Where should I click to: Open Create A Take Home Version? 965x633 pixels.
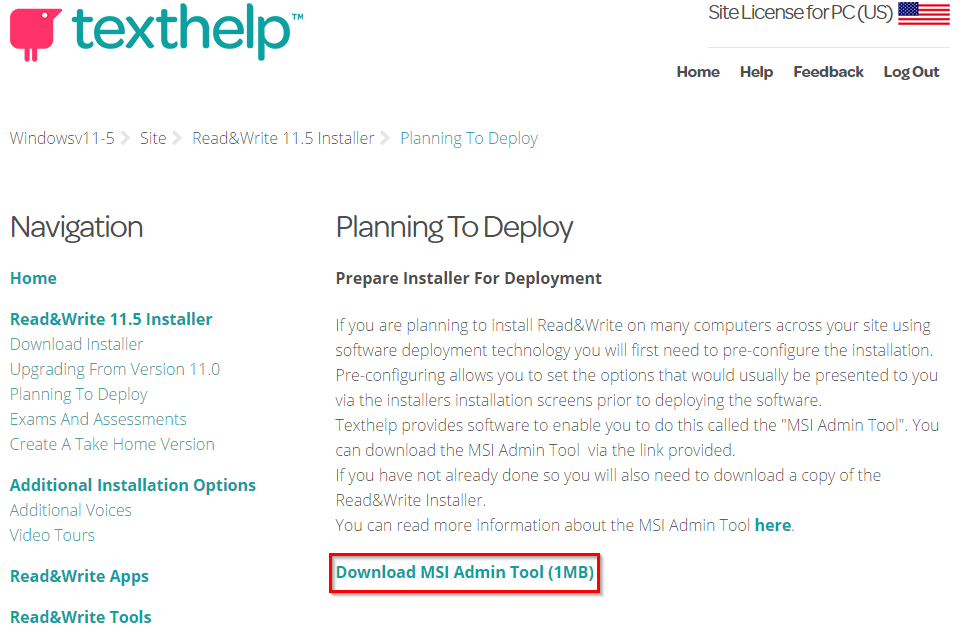pyautogui.click(x=112, y=444)
